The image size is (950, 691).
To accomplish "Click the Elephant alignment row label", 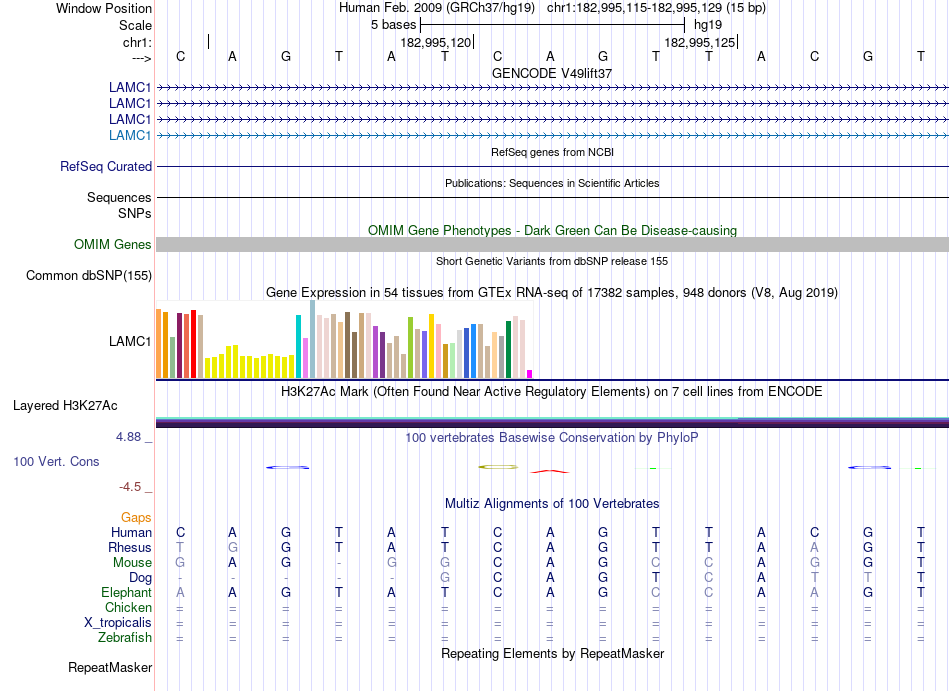I will pos(126,592).
